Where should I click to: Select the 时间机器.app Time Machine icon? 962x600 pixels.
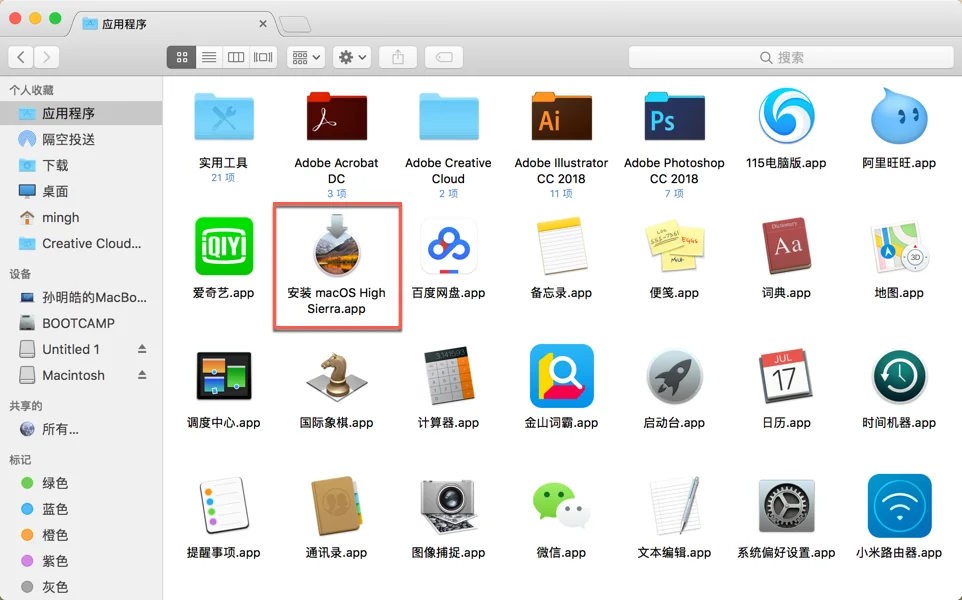[899, 375]
